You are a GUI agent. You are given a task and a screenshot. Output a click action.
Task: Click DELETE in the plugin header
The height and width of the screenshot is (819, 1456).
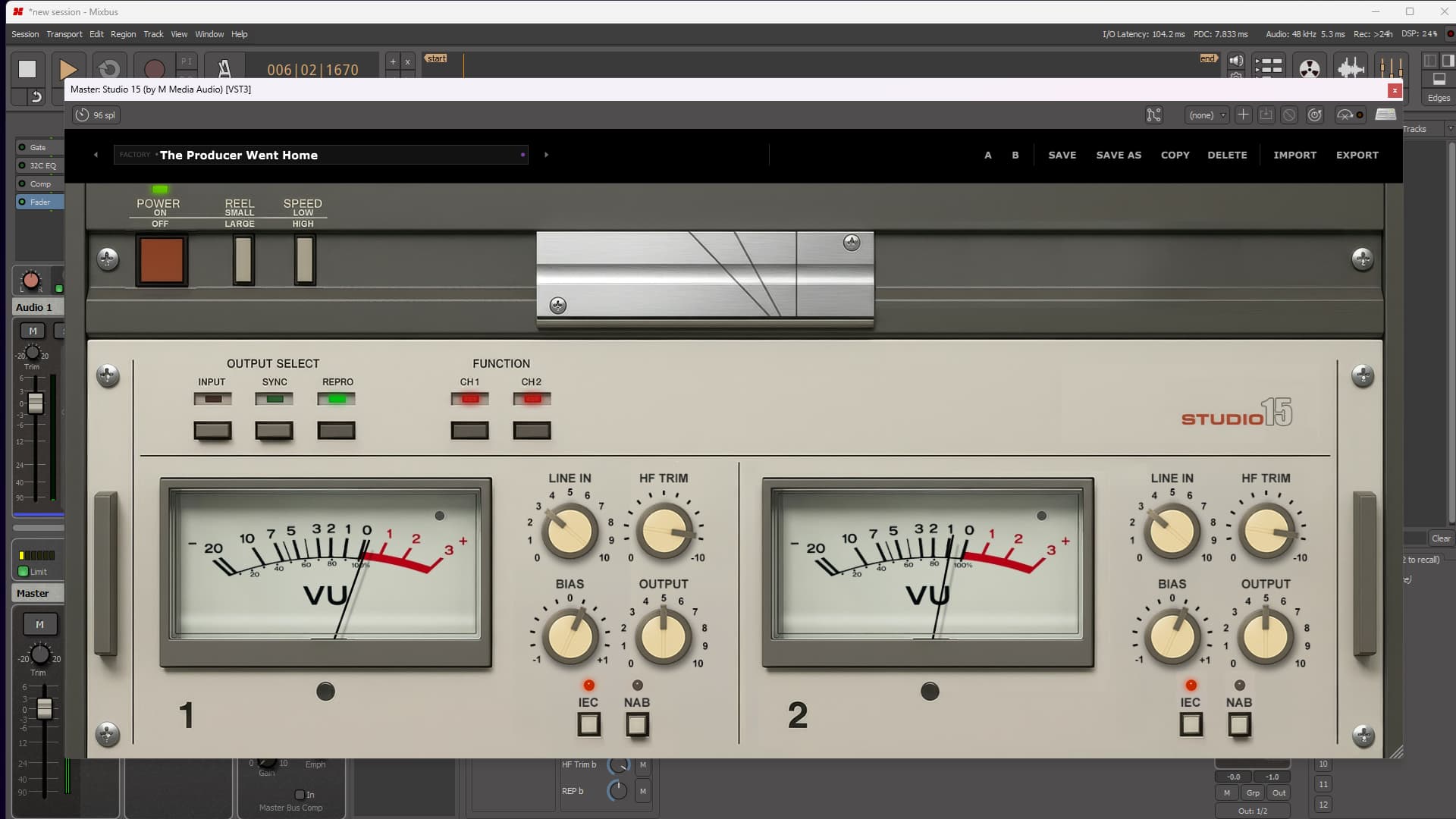tap(1227, 155)
